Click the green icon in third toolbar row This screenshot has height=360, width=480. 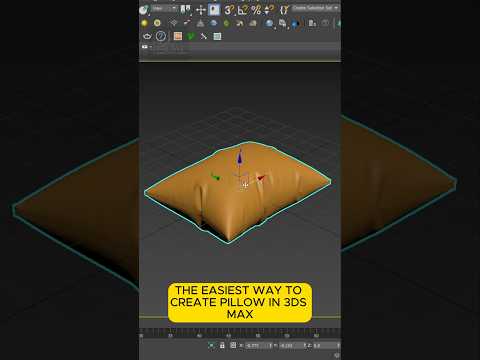click(x=191, y=36)
